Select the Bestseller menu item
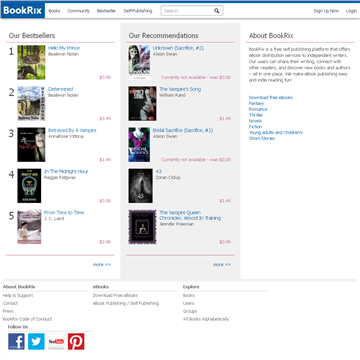The width and height of the screenshot is (360, 360). coord(106,11)
